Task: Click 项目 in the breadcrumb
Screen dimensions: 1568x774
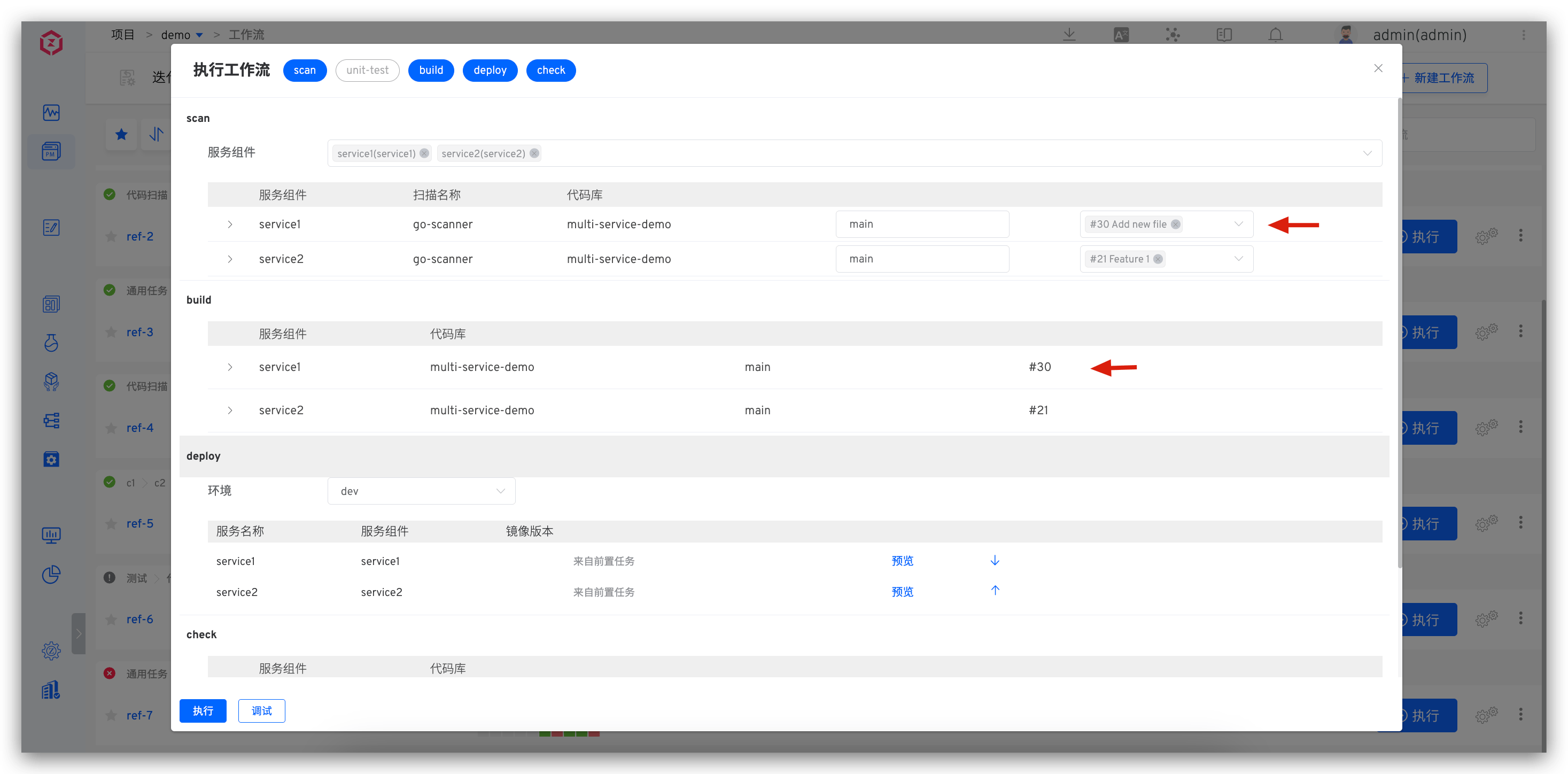Action: coord(123,35)
